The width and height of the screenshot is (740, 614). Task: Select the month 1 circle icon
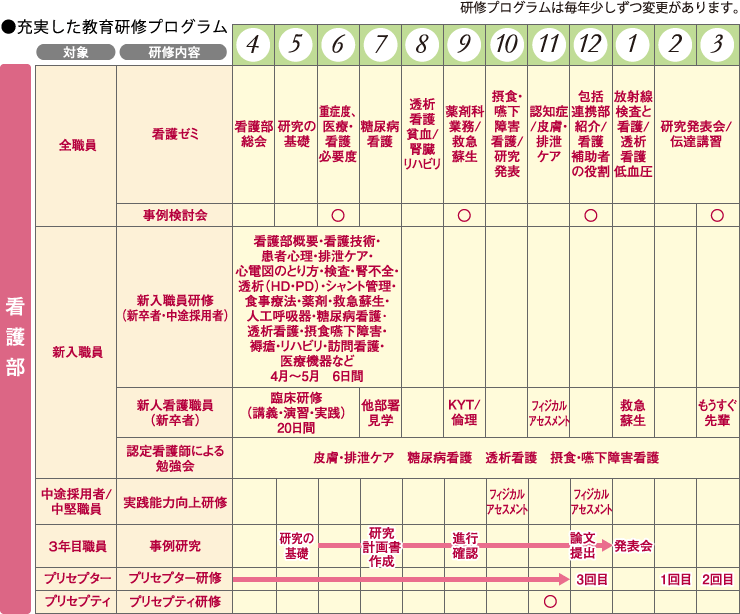coord(632,45)
